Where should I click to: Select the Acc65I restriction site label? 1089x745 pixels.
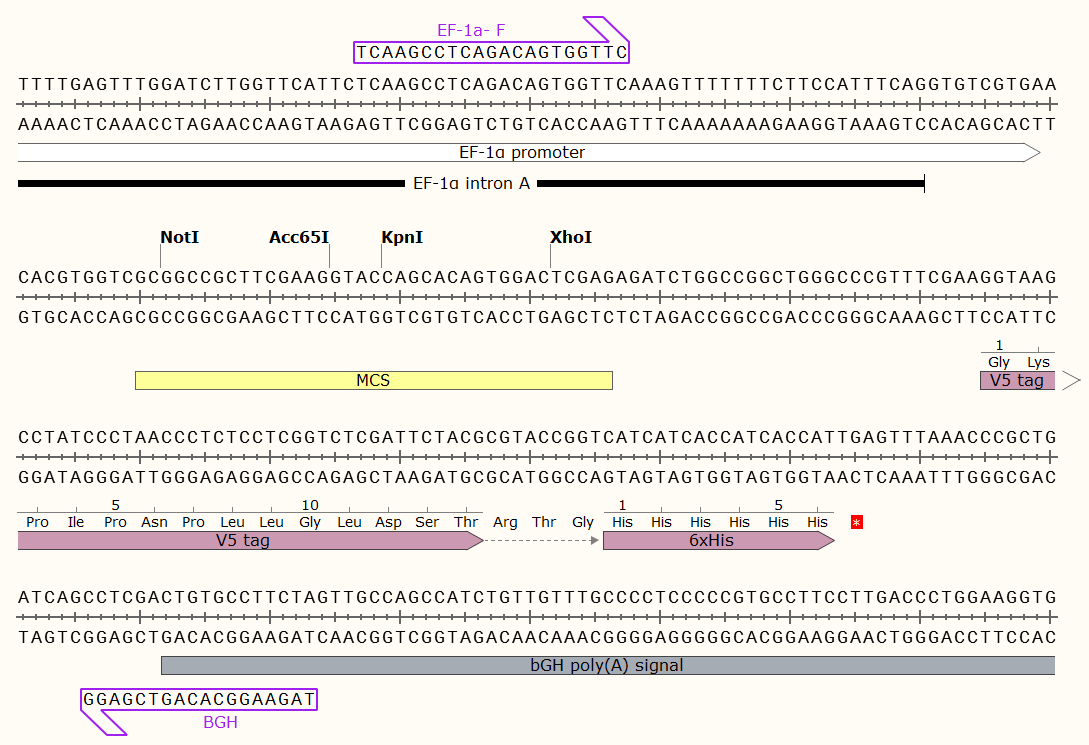[299, 237]
